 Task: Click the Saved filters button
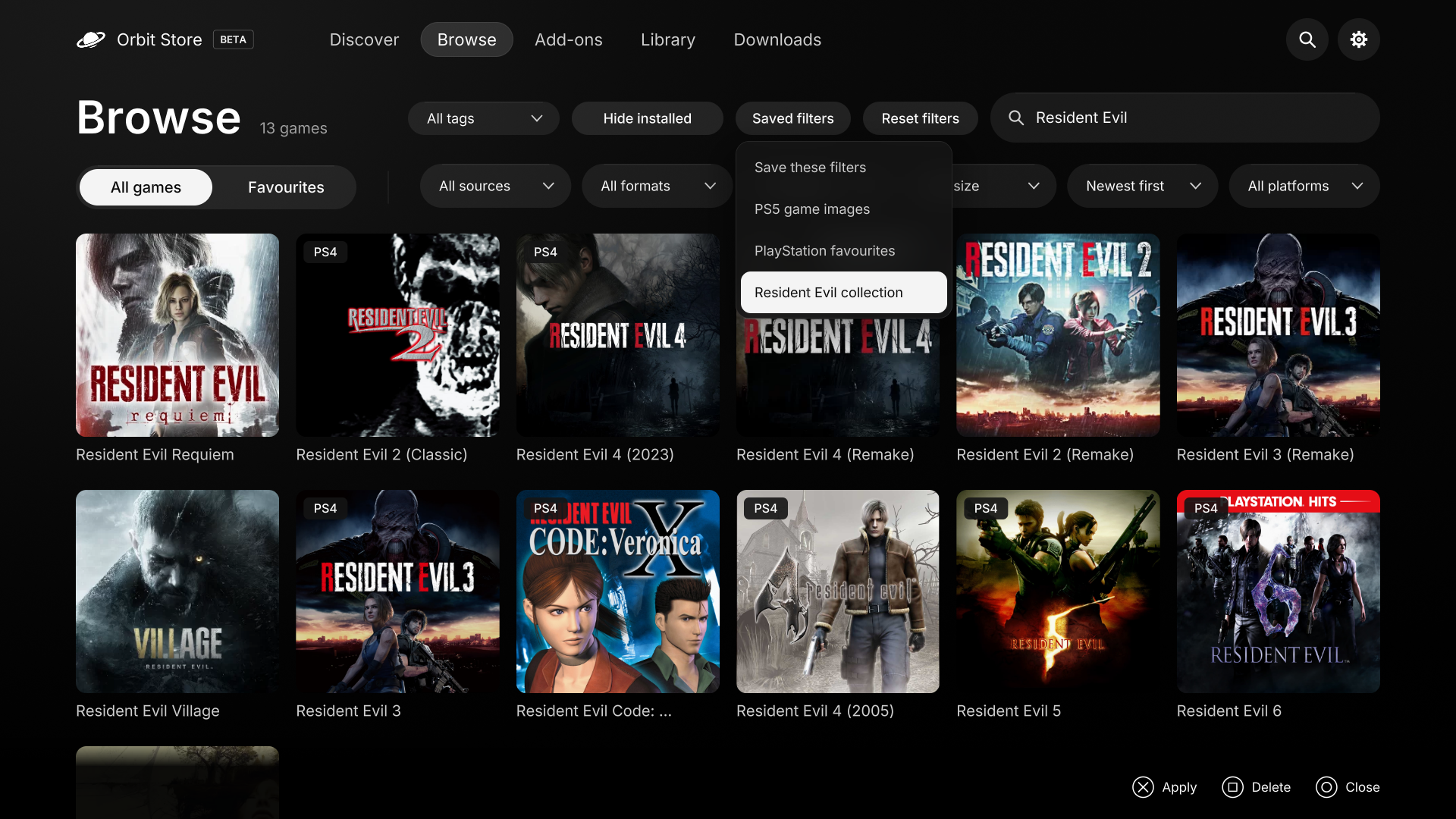coord(792,118)
